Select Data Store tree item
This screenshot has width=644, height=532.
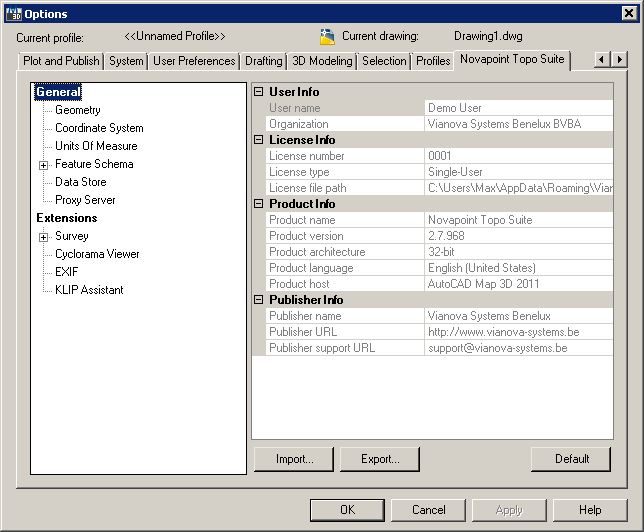pyautogui.click(x=80, y=182)
